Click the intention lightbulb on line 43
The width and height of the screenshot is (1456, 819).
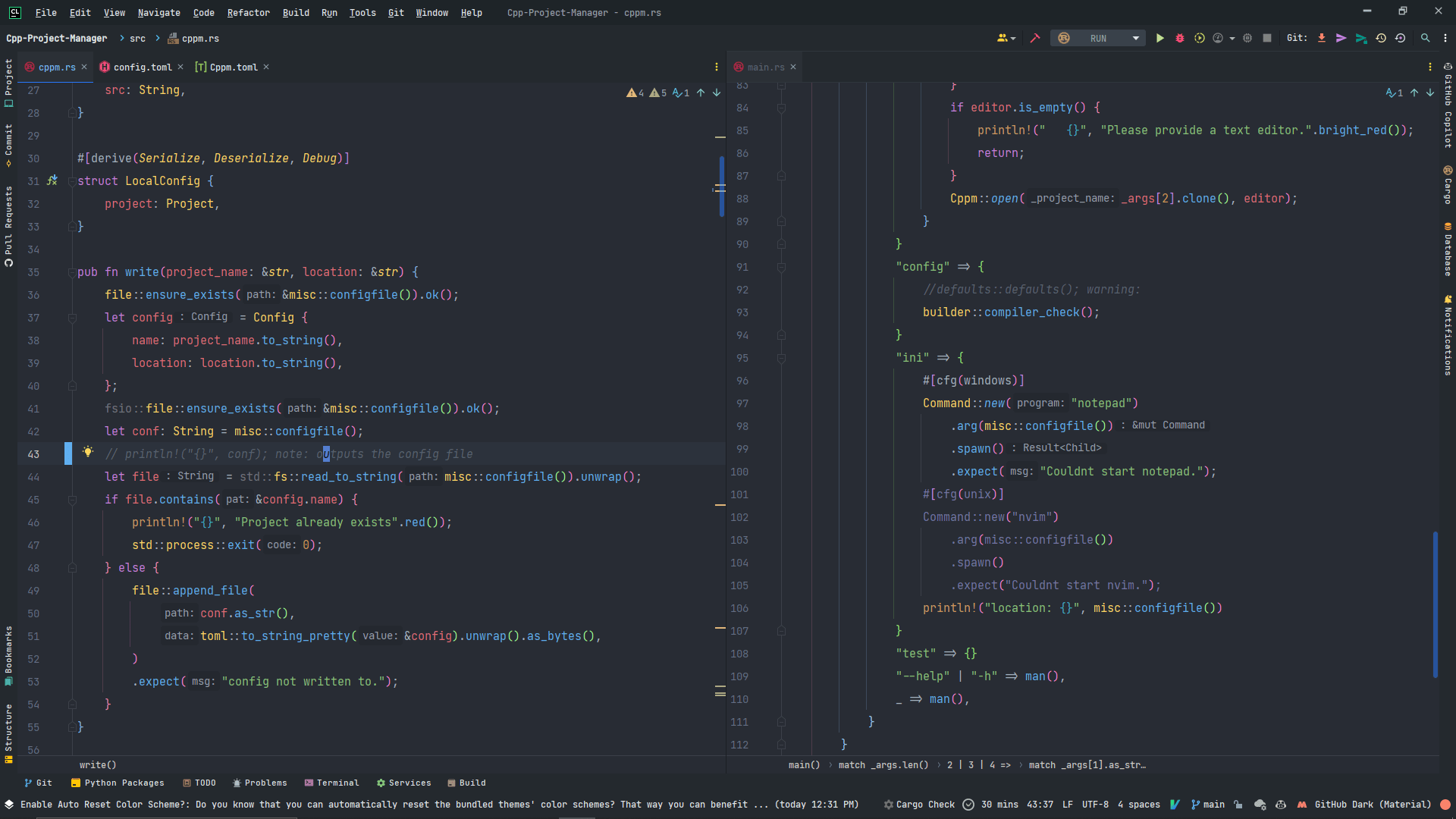[88, 453]
